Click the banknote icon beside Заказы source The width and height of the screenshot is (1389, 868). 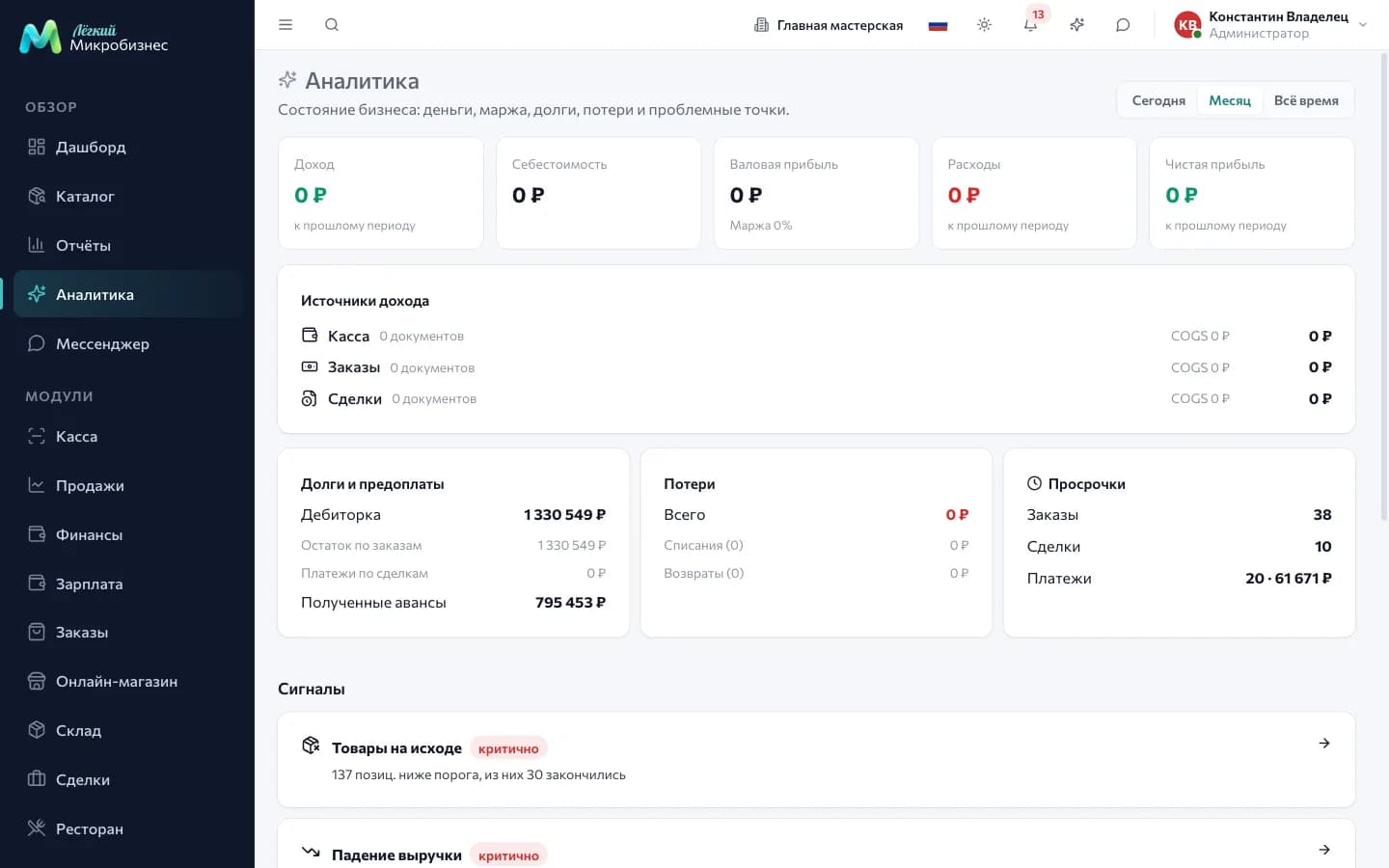point(310,367)
